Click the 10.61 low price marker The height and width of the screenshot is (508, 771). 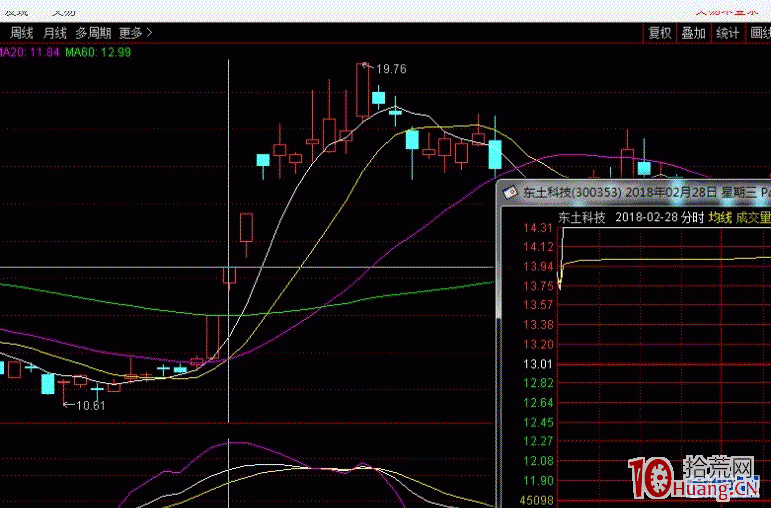point(90,405)
